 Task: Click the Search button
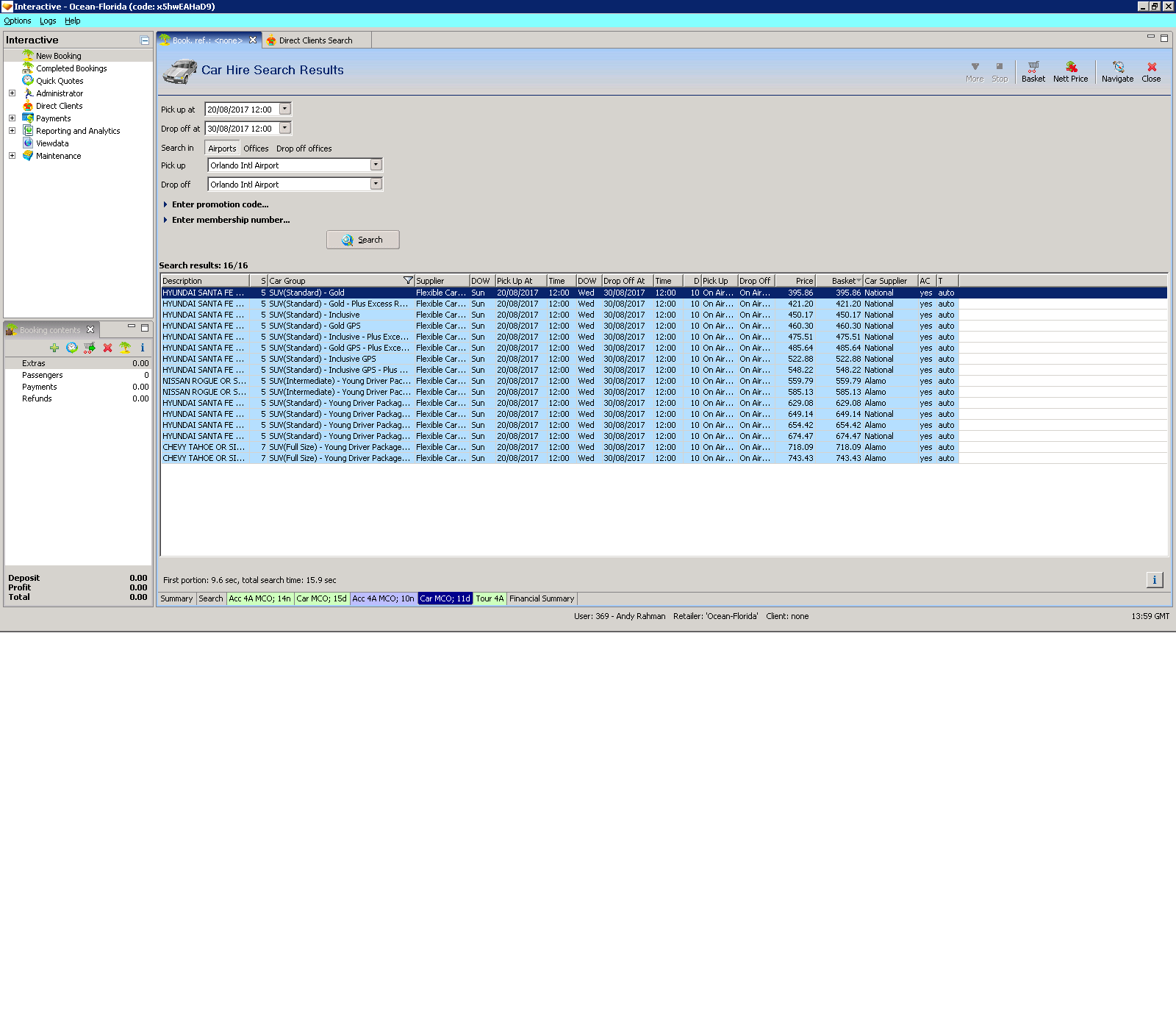(363, 240)
